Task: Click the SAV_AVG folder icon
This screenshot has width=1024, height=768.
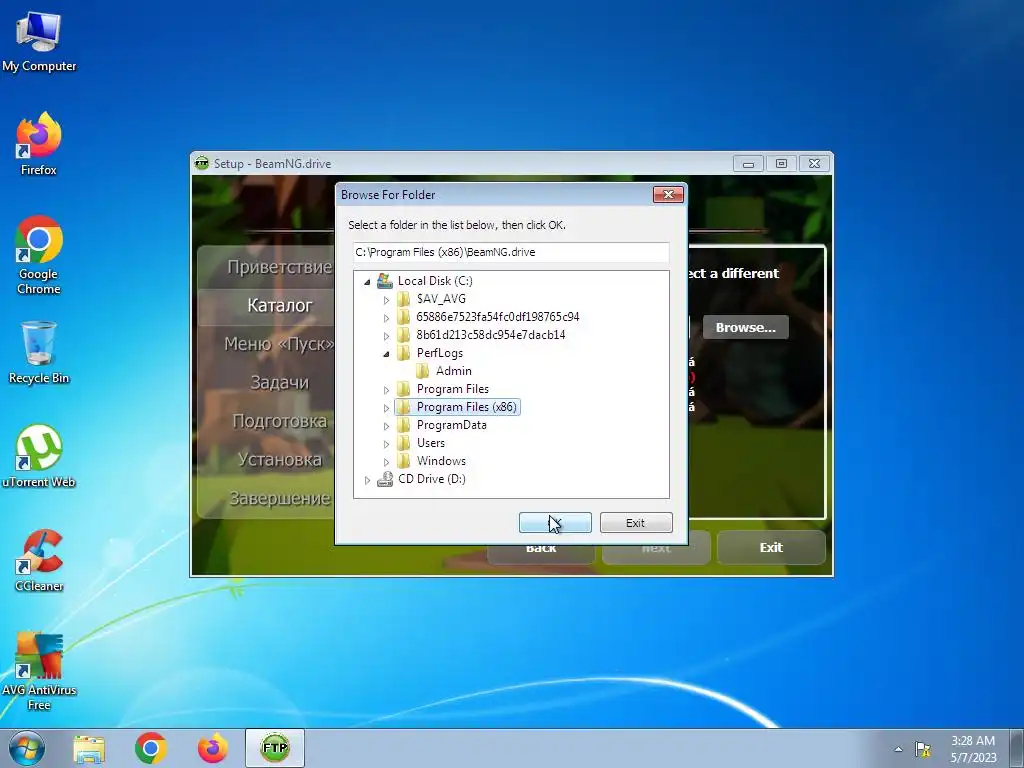Action: point(404,299)
